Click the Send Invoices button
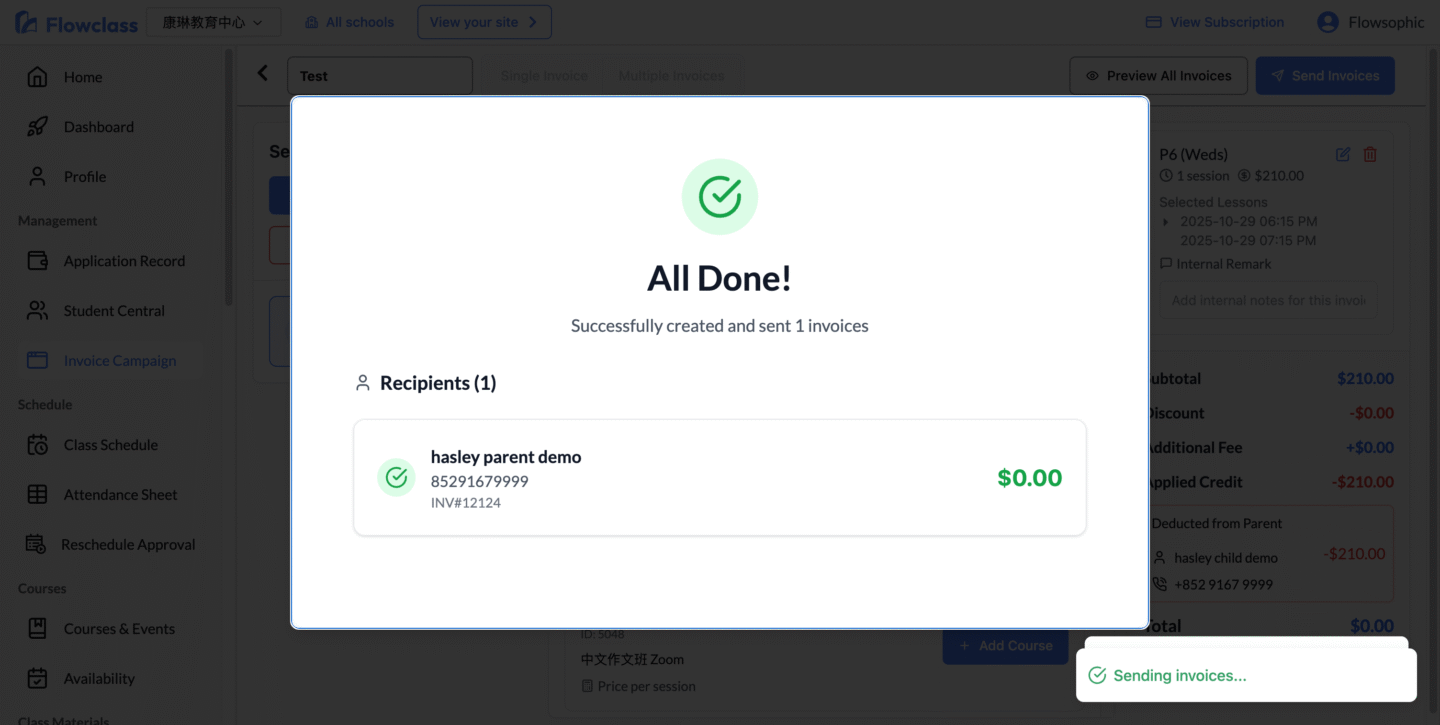 1324,76
